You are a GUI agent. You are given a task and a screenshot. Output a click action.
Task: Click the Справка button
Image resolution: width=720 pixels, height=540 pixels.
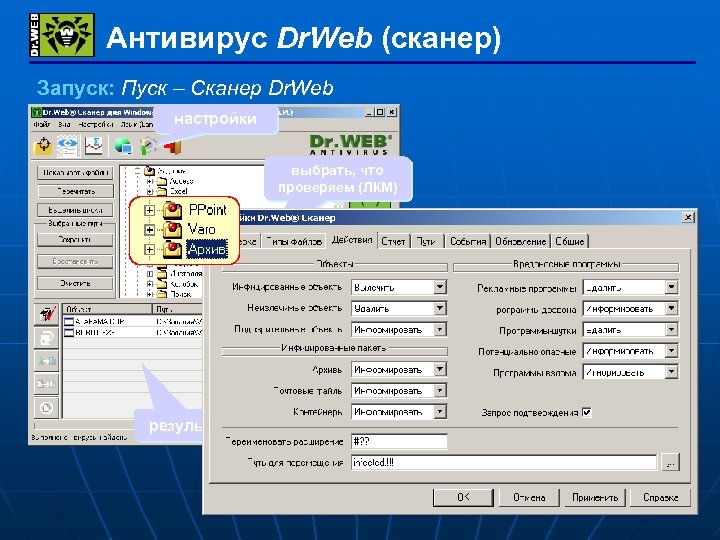660,497
